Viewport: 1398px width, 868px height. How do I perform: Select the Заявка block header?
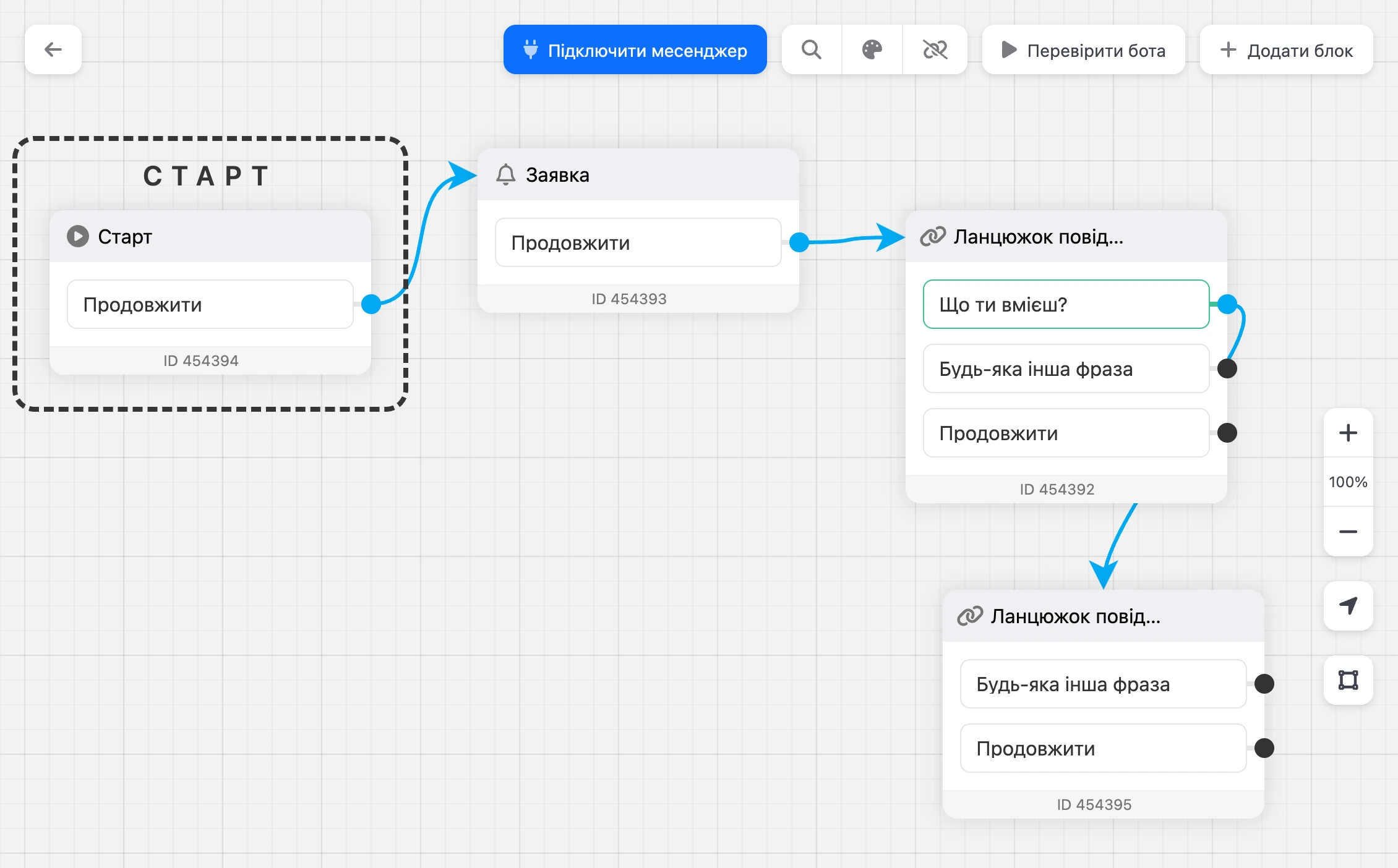pos(638,175)
